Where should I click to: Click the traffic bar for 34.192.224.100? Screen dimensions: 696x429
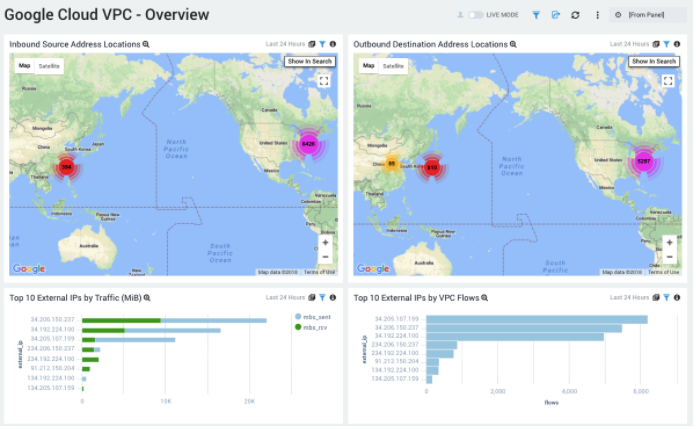(x=151, y=330)
